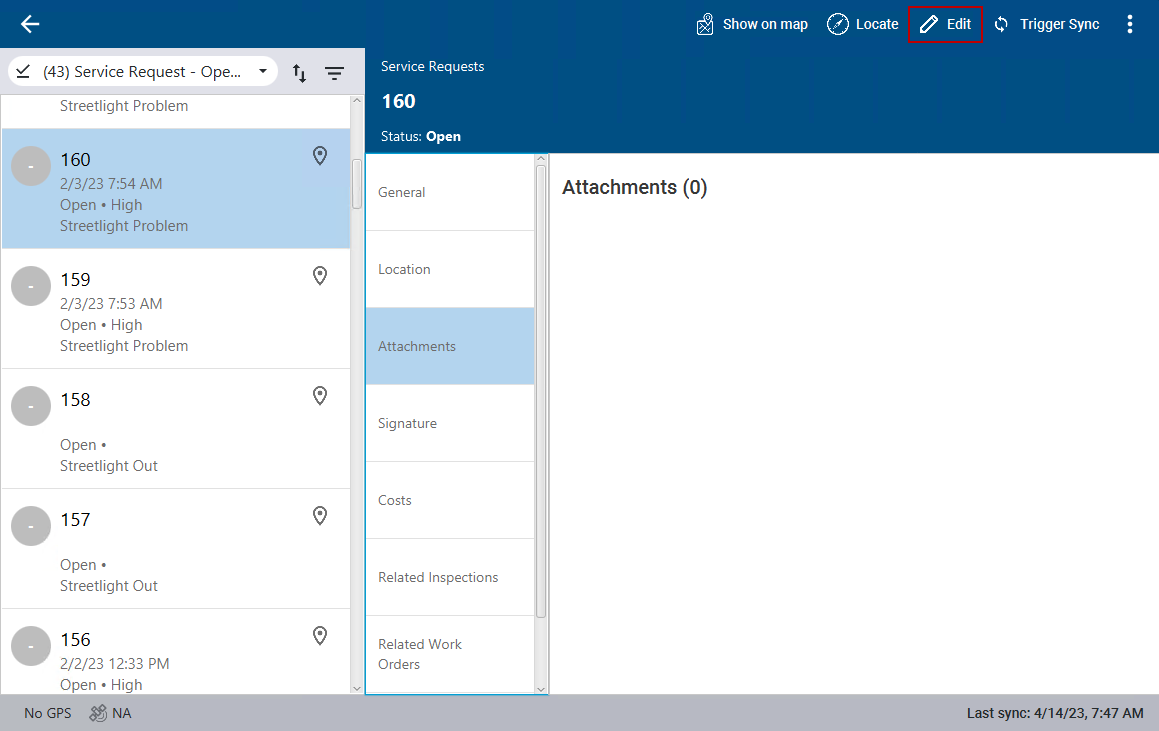
Task: Select the avatar circle for request 157
Action: [x=31, y=526]
